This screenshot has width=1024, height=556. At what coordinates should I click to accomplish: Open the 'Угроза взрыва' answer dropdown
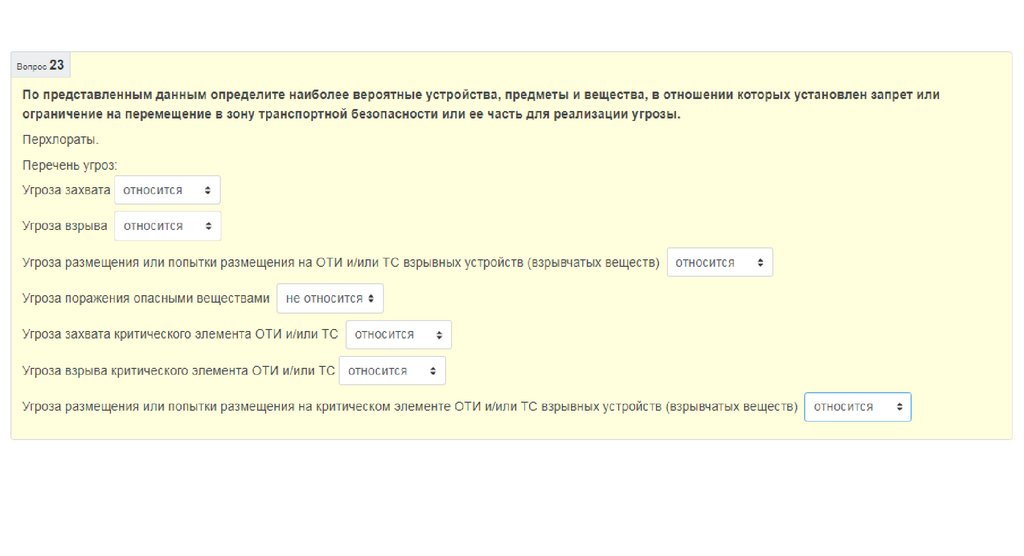pos(167,226)
